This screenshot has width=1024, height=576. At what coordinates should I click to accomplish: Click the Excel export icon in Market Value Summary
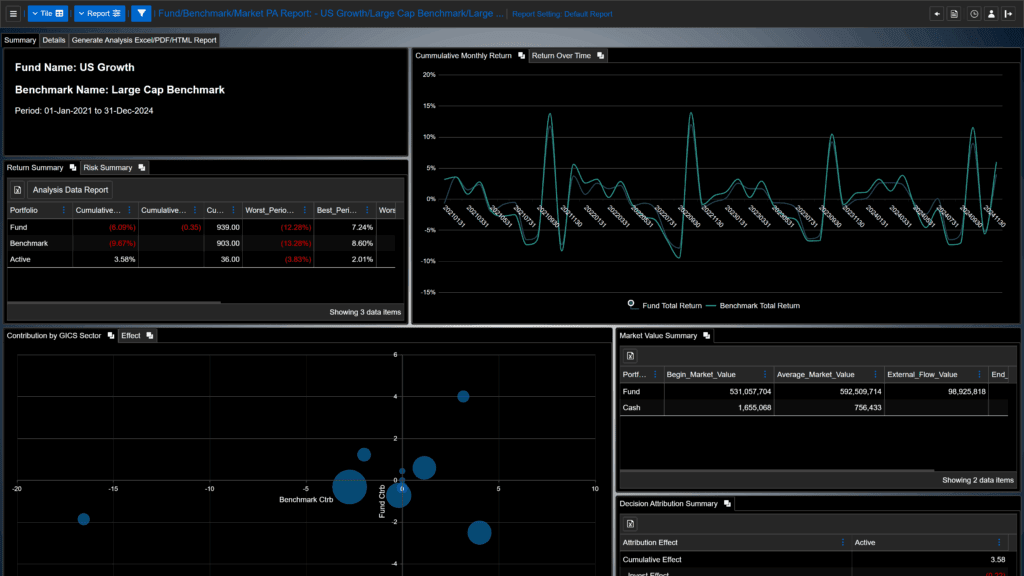(x=631, y=356)
